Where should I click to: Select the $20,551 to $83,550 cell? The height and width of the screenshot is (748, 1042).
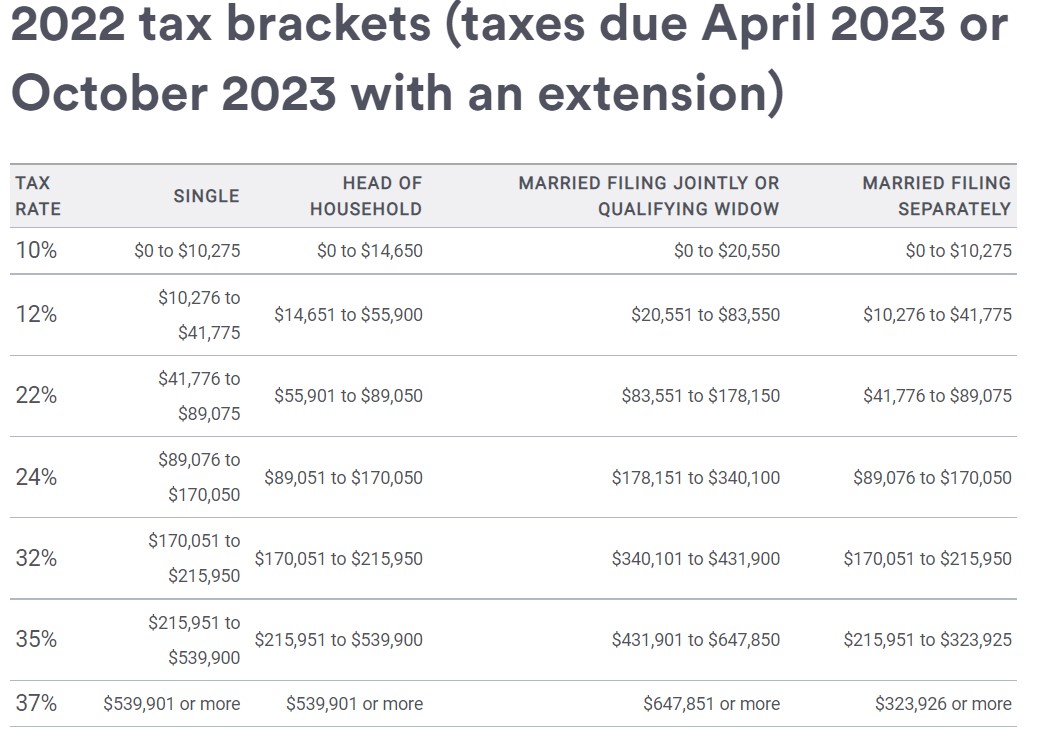click(x=705, y=315)
